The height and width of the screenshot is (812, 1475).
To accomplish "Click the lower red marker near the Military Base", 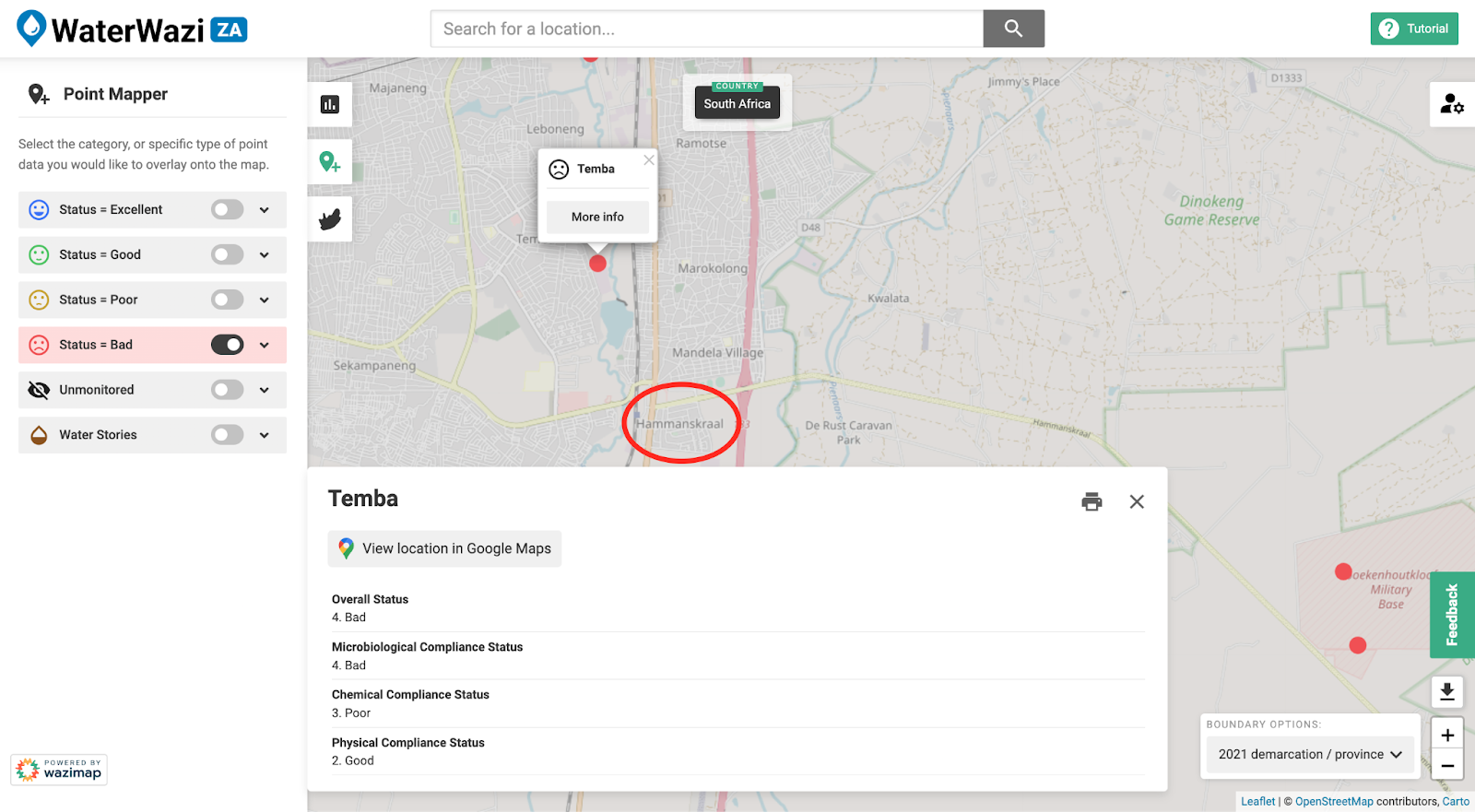I will pos(1357,645).
